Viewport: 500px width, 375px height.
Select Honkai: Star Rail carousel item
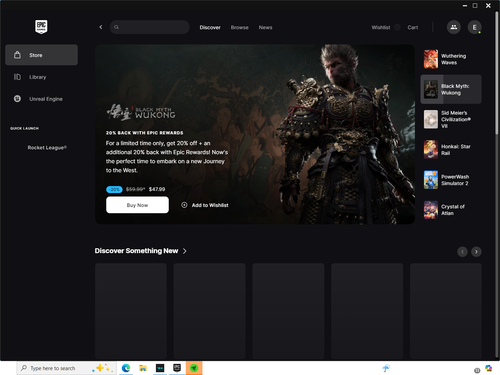(x=451, y=150)
